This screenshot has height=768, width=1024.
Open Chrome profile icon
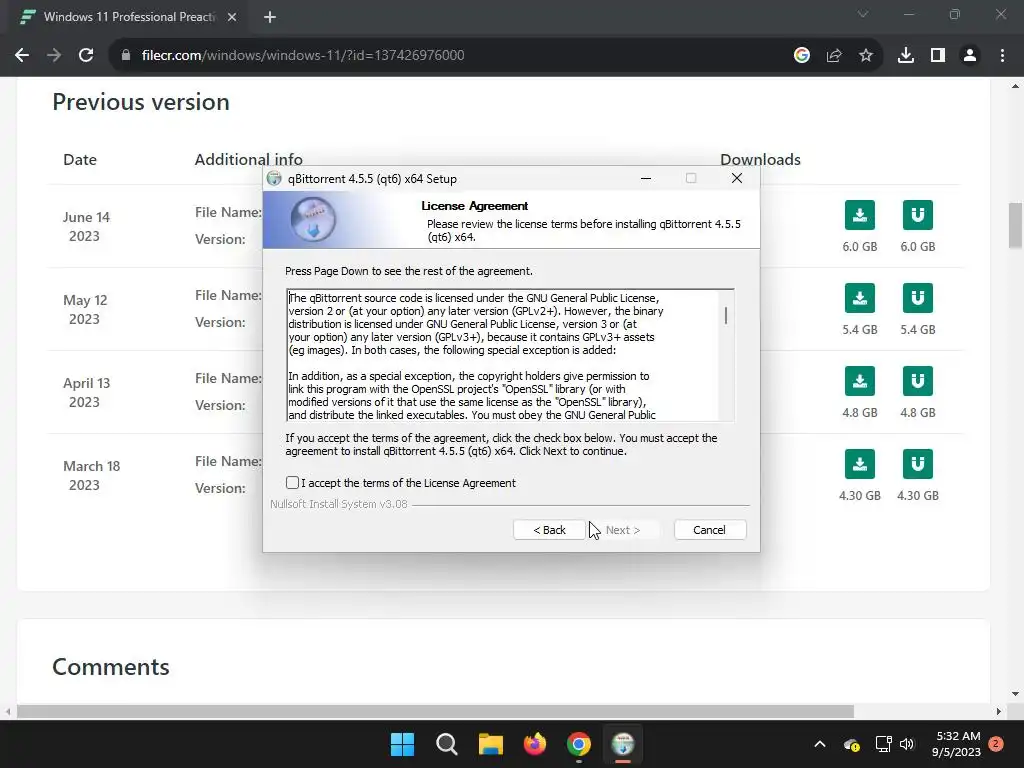click(x=970, y=55)
